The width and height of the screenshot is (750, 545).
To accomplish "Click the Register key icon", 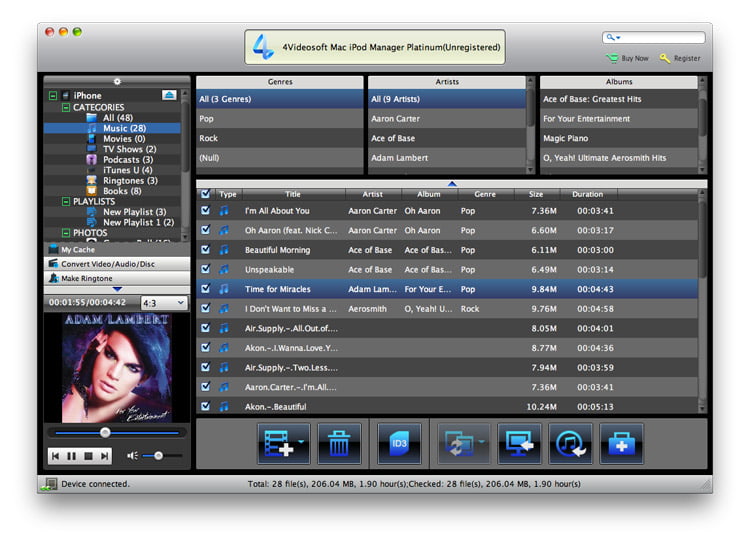I will [665, 58].
